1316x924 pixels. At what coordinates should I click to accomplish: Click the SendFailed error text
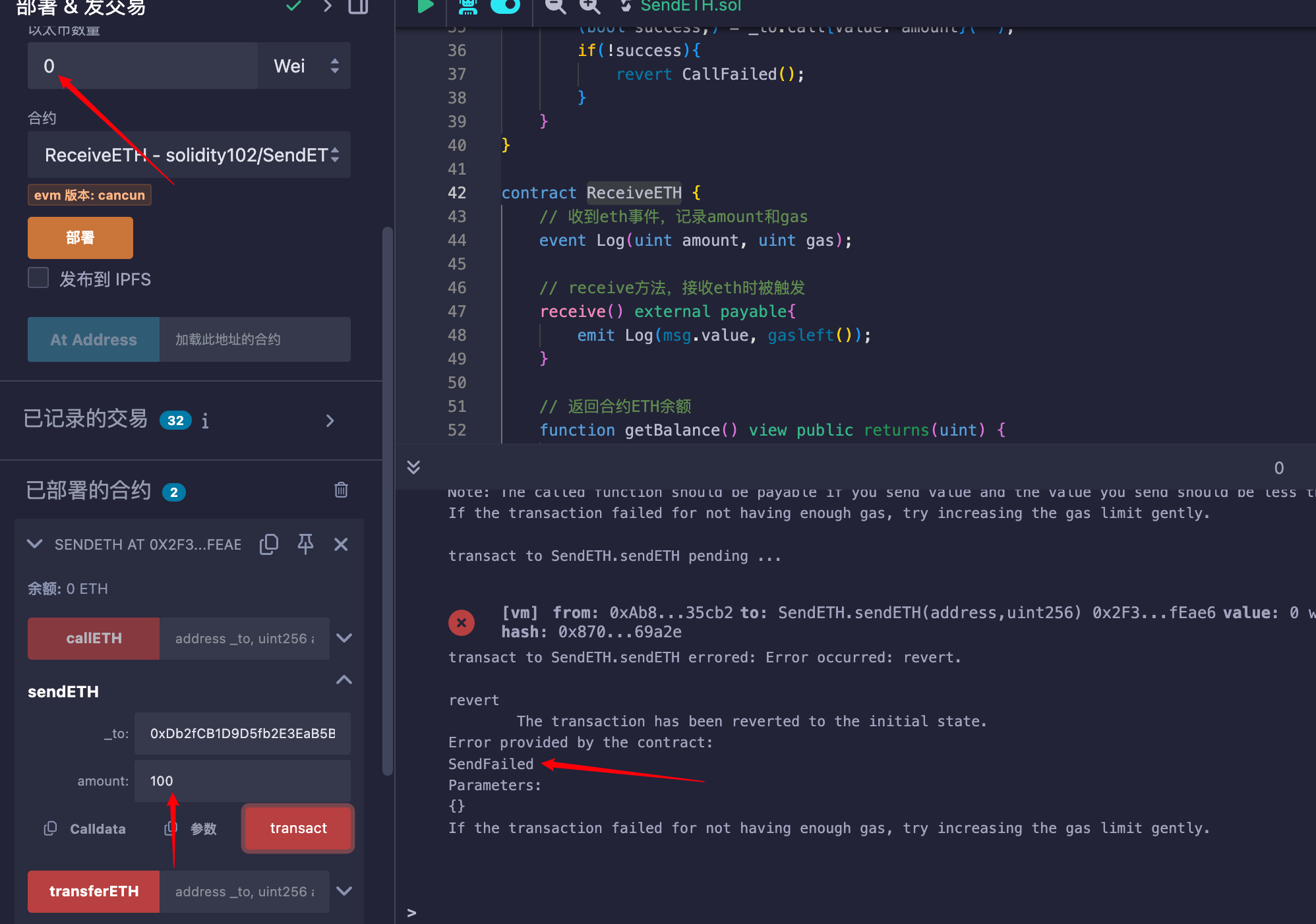(491, 764)
